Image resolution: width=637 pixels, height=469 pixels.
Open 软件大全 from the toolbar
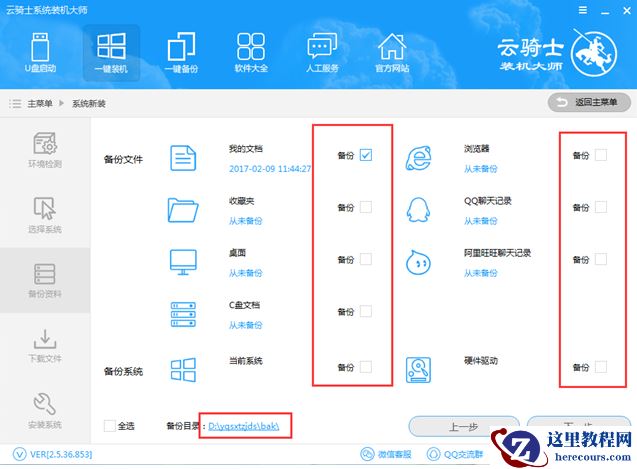tap(251, 53)
